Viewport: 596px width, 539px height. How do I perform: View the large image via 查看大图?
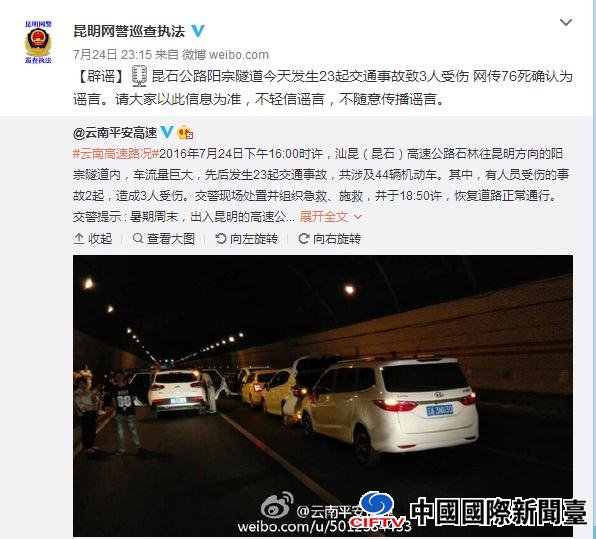tap(163, 239)
